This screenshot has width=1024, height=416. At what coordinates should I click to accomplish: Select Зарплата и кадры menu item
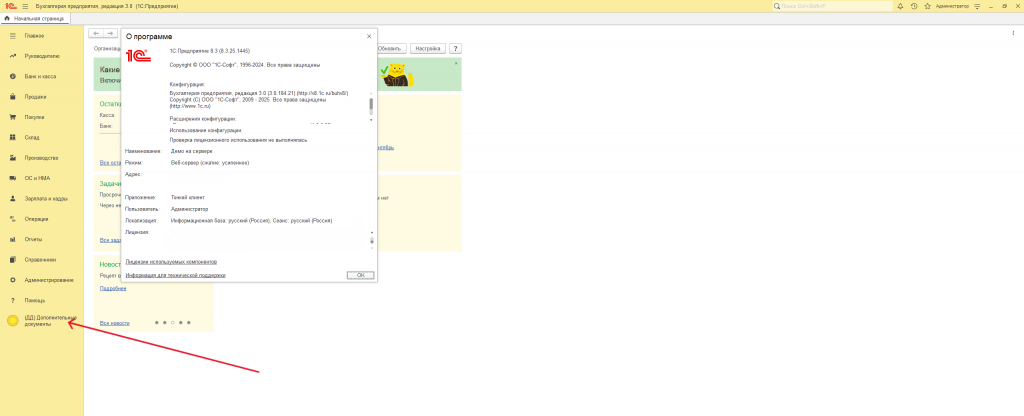point(46,199)
